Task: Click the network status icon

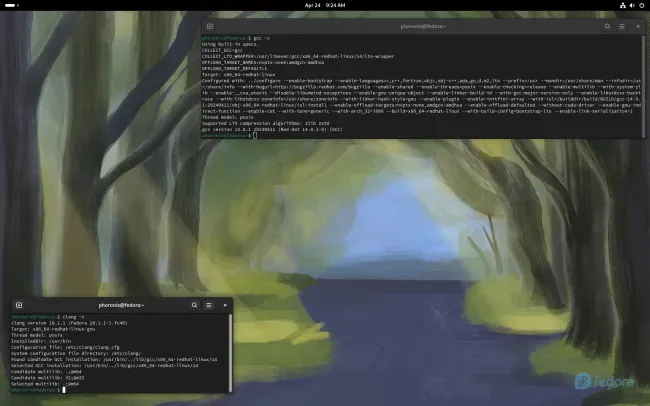Action: (623, 5)
